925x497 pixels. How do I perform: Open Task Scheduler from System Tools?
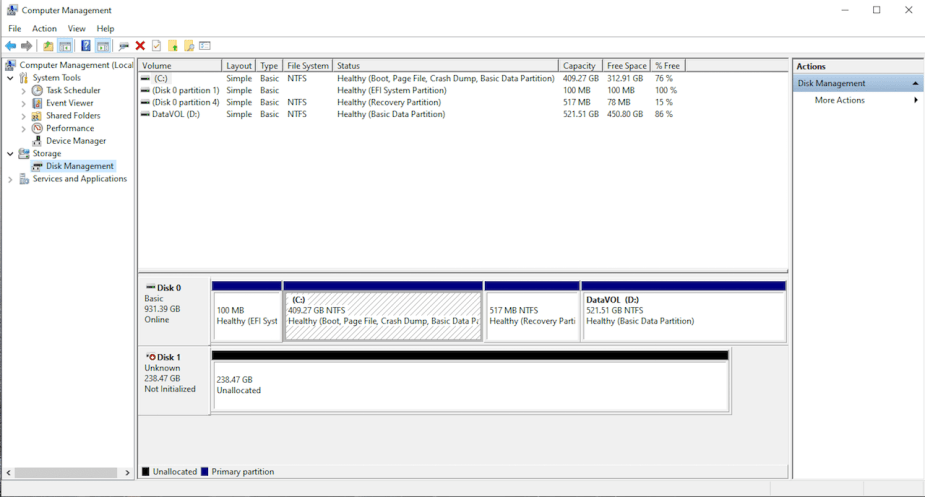73,90
